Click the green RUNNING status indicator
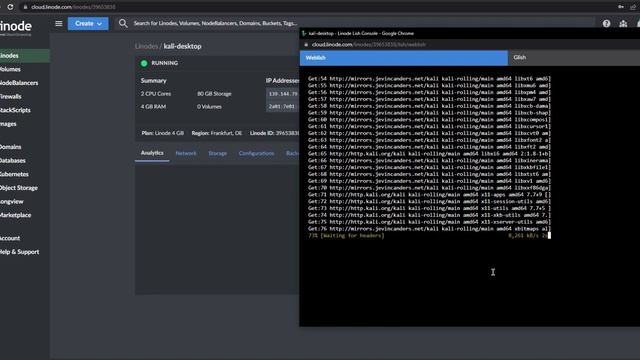This screenshot has width=640, height=360. 144,63
